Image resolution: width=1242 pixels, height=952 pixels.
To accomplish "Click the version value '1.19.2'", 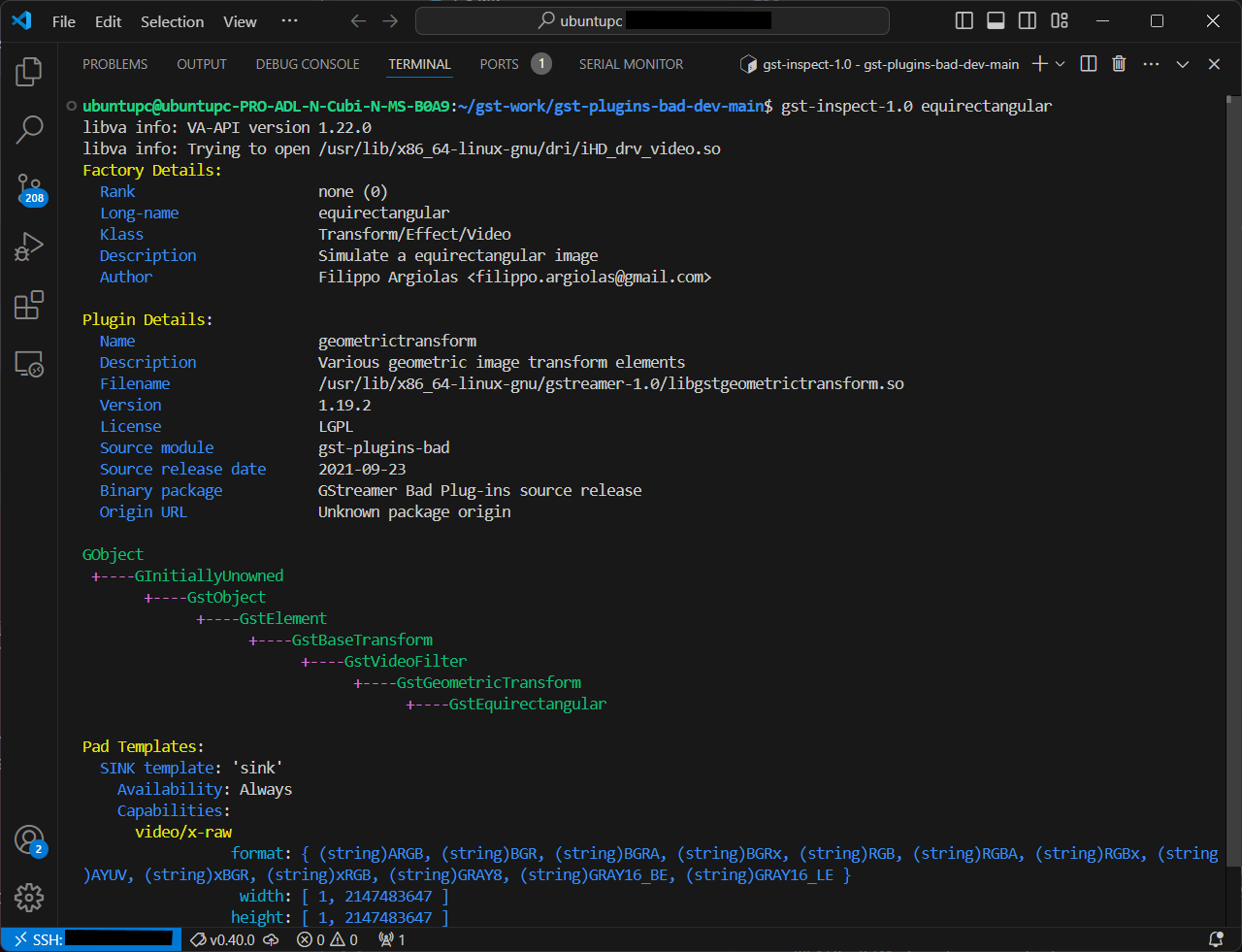I will click(344, 405).
